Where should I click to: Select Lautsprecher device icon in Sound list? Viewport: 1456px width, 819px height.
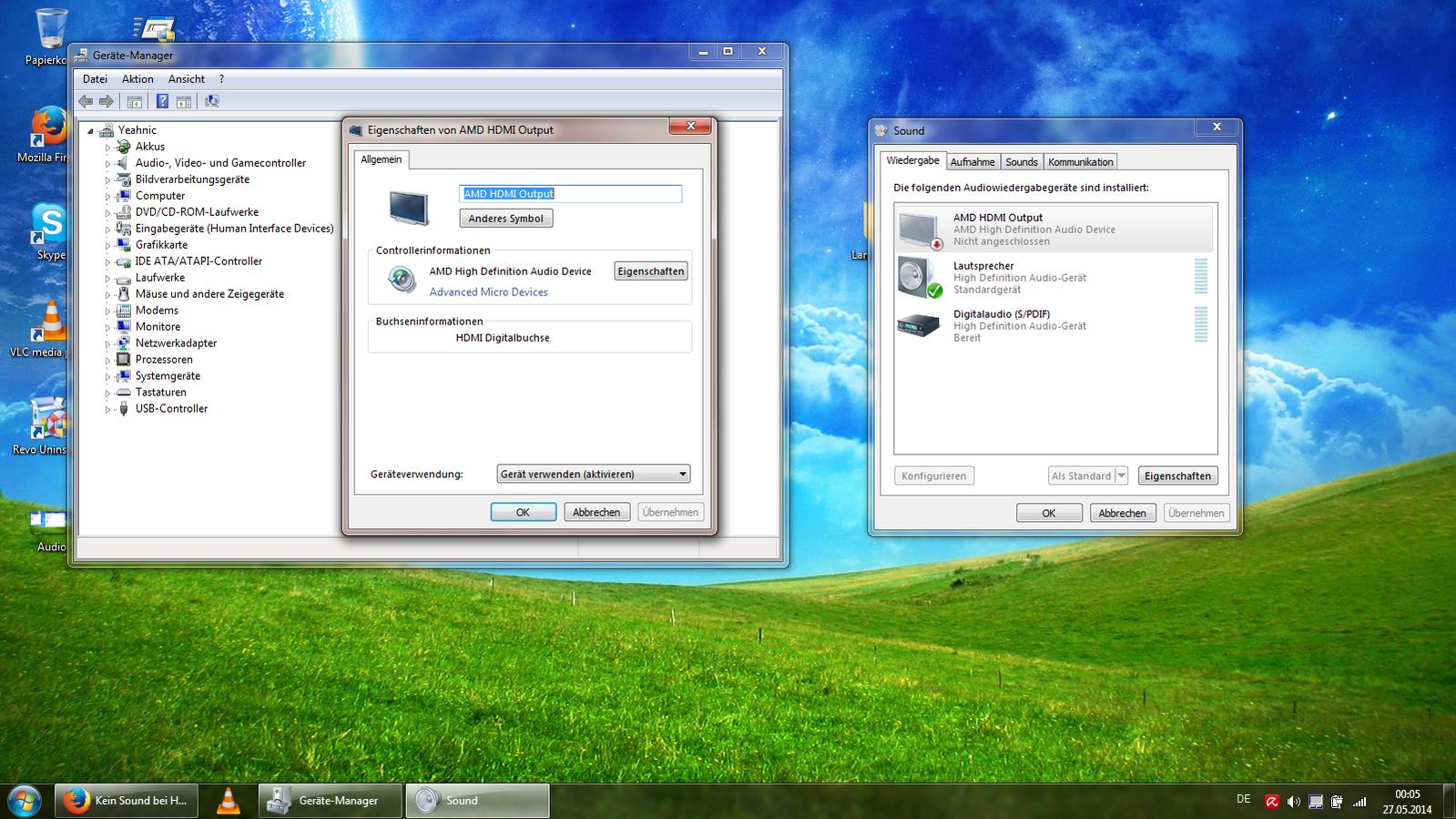[919, 277]
